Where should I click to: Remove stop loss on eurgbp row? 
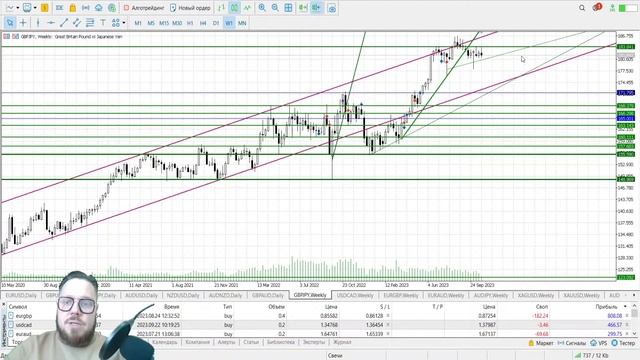coord(388,316)
